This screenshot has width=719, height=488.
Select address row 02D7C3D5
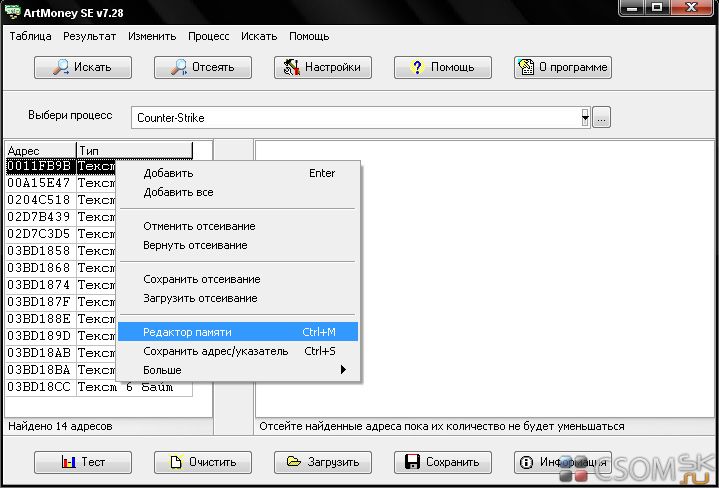pos(39,234)
